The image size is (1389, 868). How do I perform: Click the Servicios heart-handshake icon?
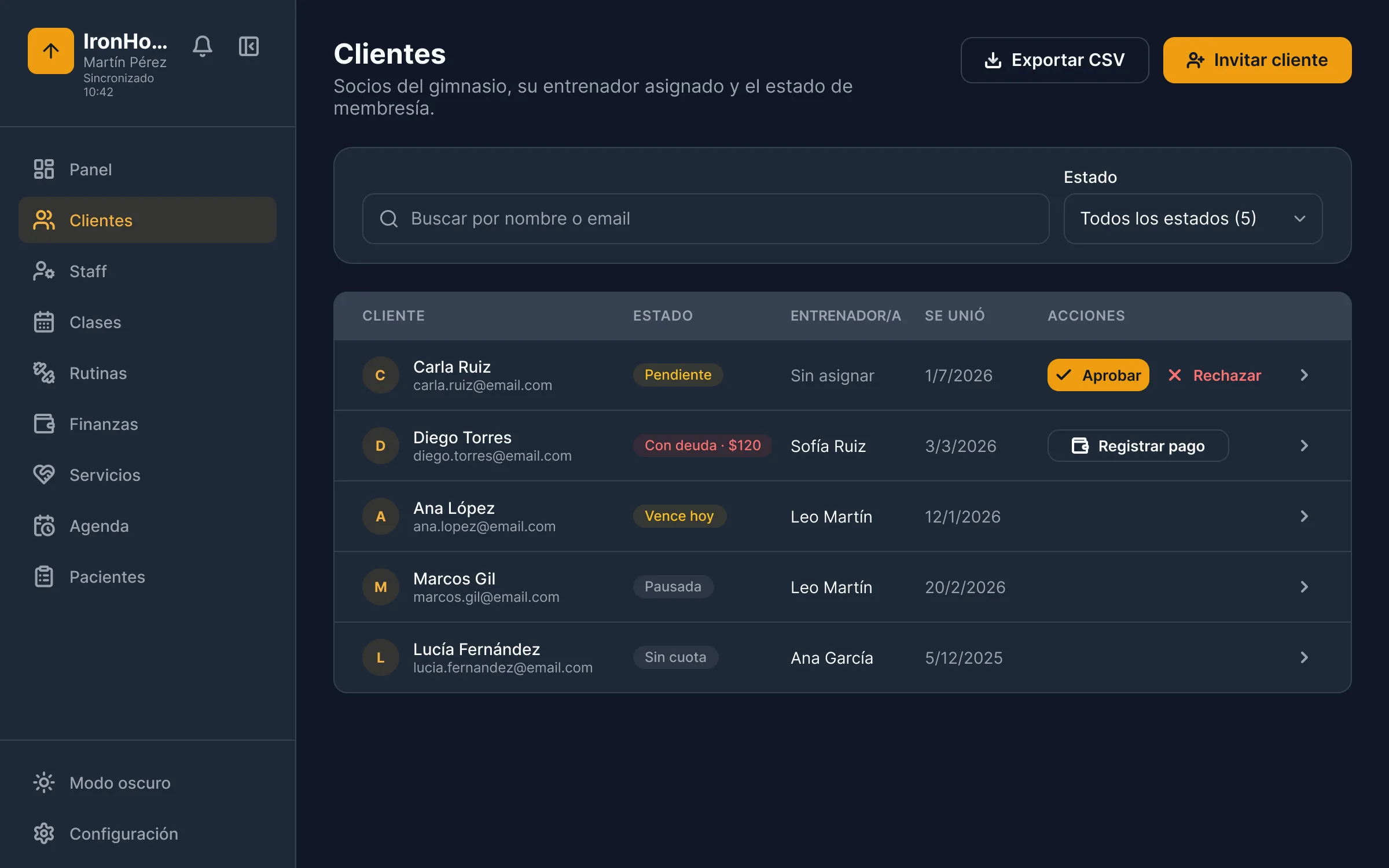click(x=44, y=475)
